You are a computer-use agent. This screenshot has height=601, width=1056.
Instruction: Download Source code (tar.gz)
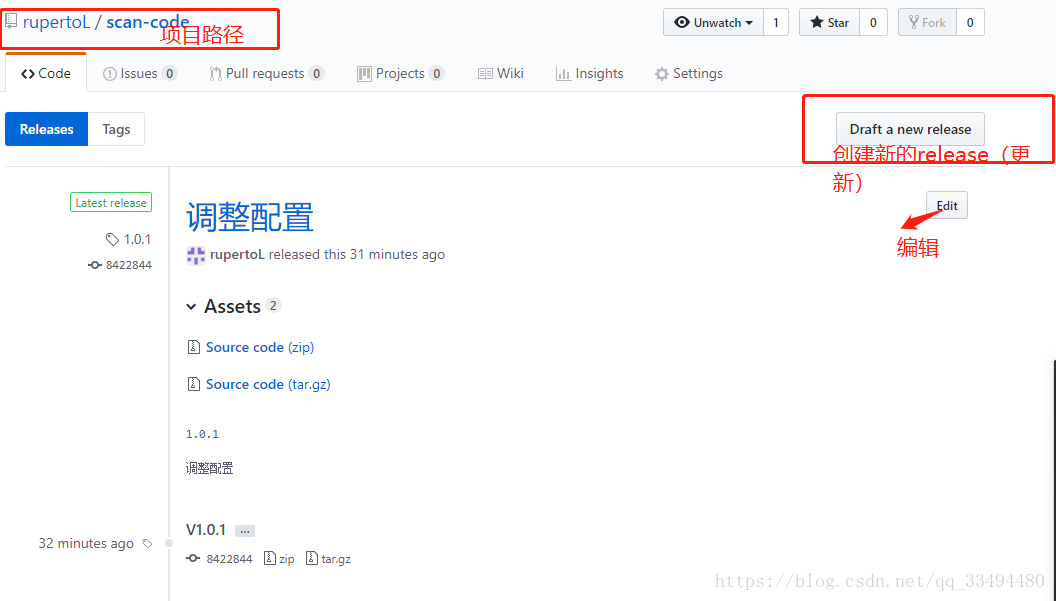(268, 384)
